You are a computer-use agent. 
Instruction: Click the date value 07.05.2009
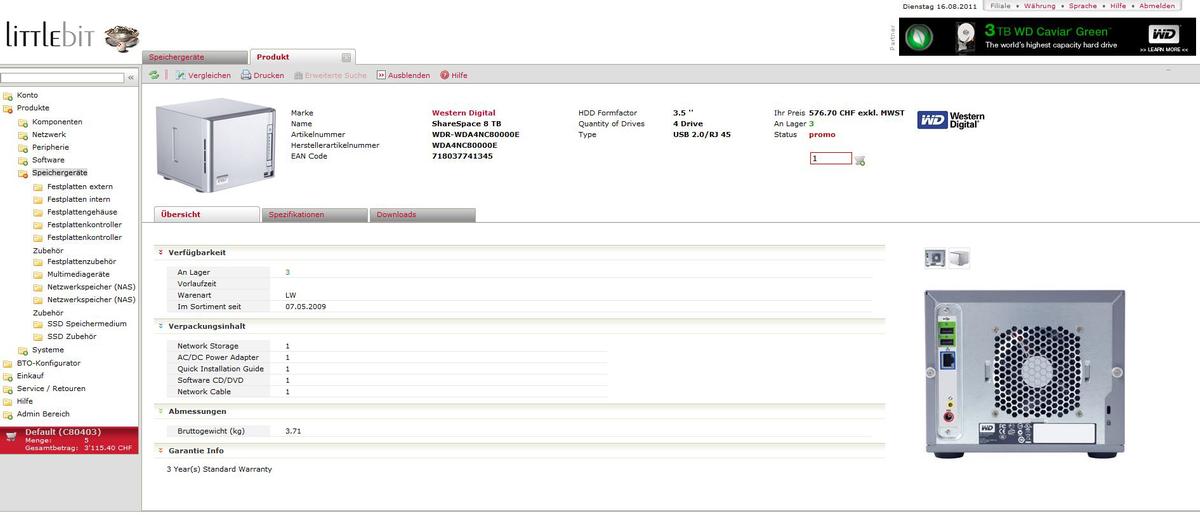[303, 306]
